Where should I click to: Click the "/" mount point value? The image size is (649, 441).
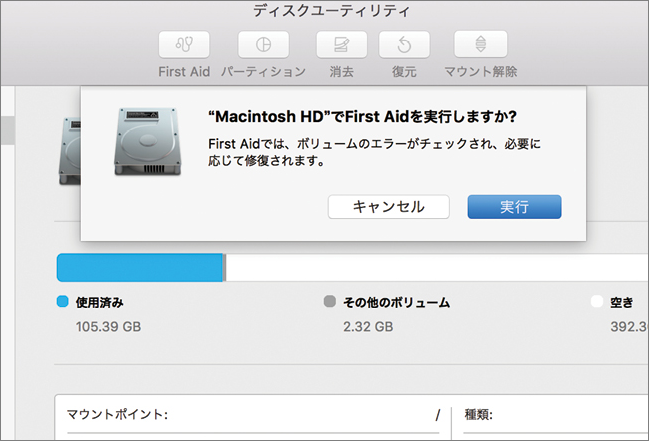437,414
